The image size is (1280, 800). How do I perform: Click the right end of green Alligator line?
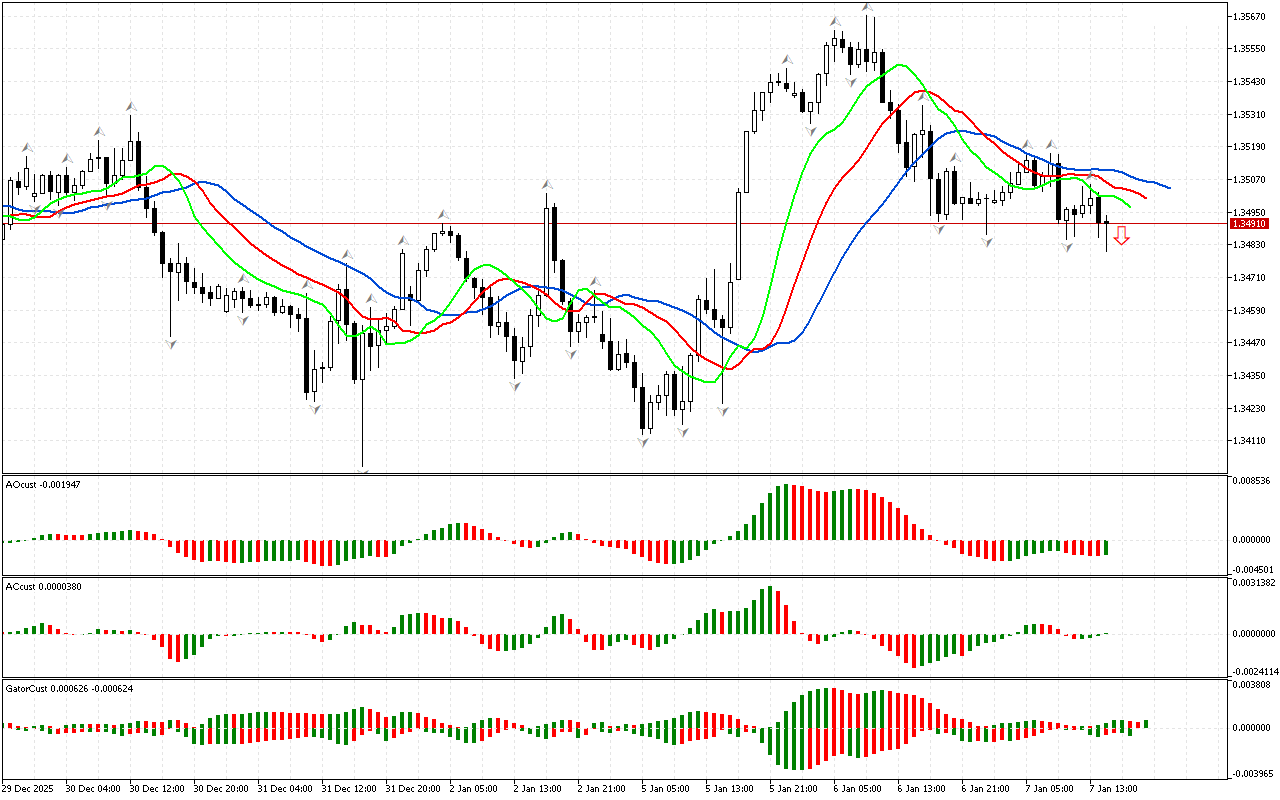point(1128,206)
